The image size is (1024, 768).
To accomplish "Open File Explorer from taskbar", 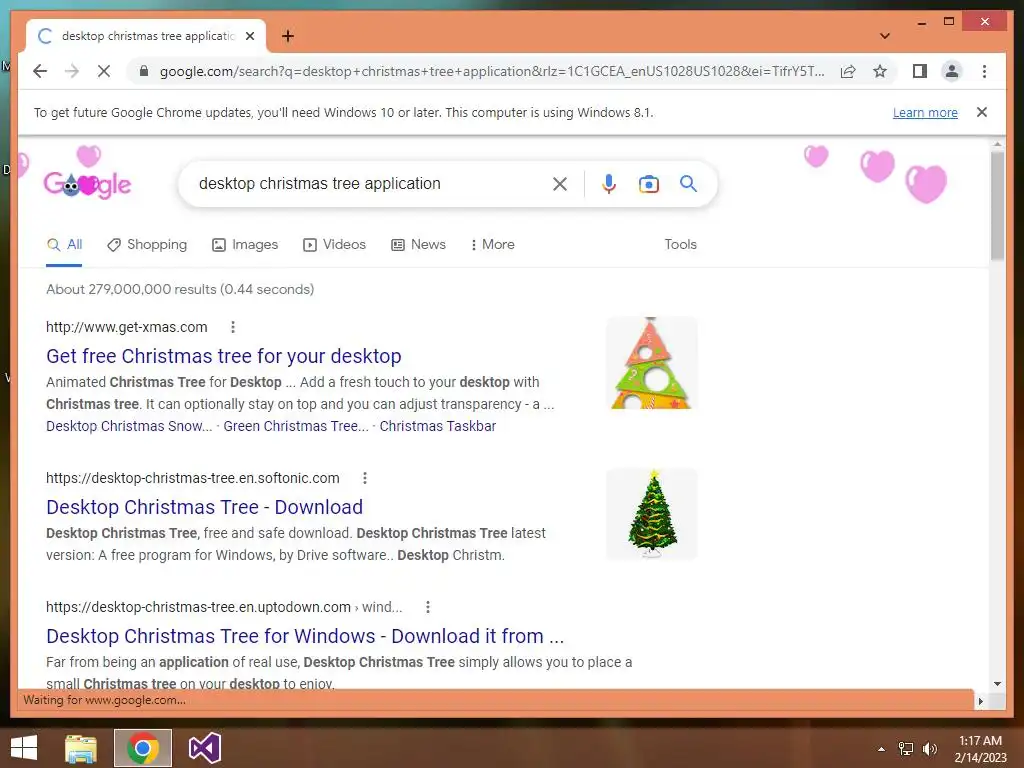I will pos(81,748).
